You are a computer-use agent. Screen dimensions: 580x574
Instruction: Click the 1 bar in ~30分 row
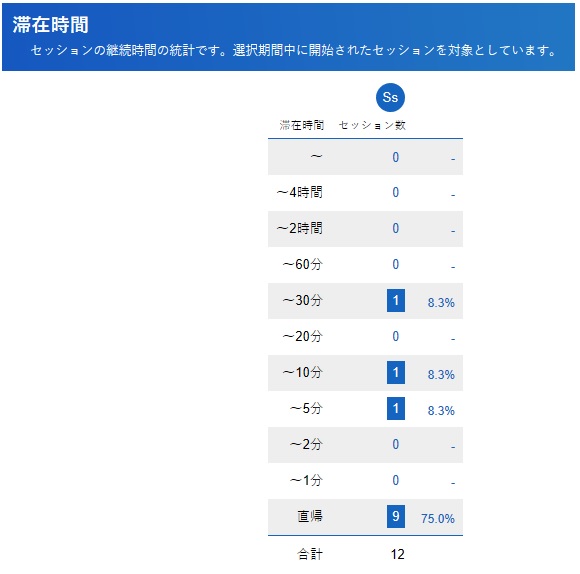point(396,300)
